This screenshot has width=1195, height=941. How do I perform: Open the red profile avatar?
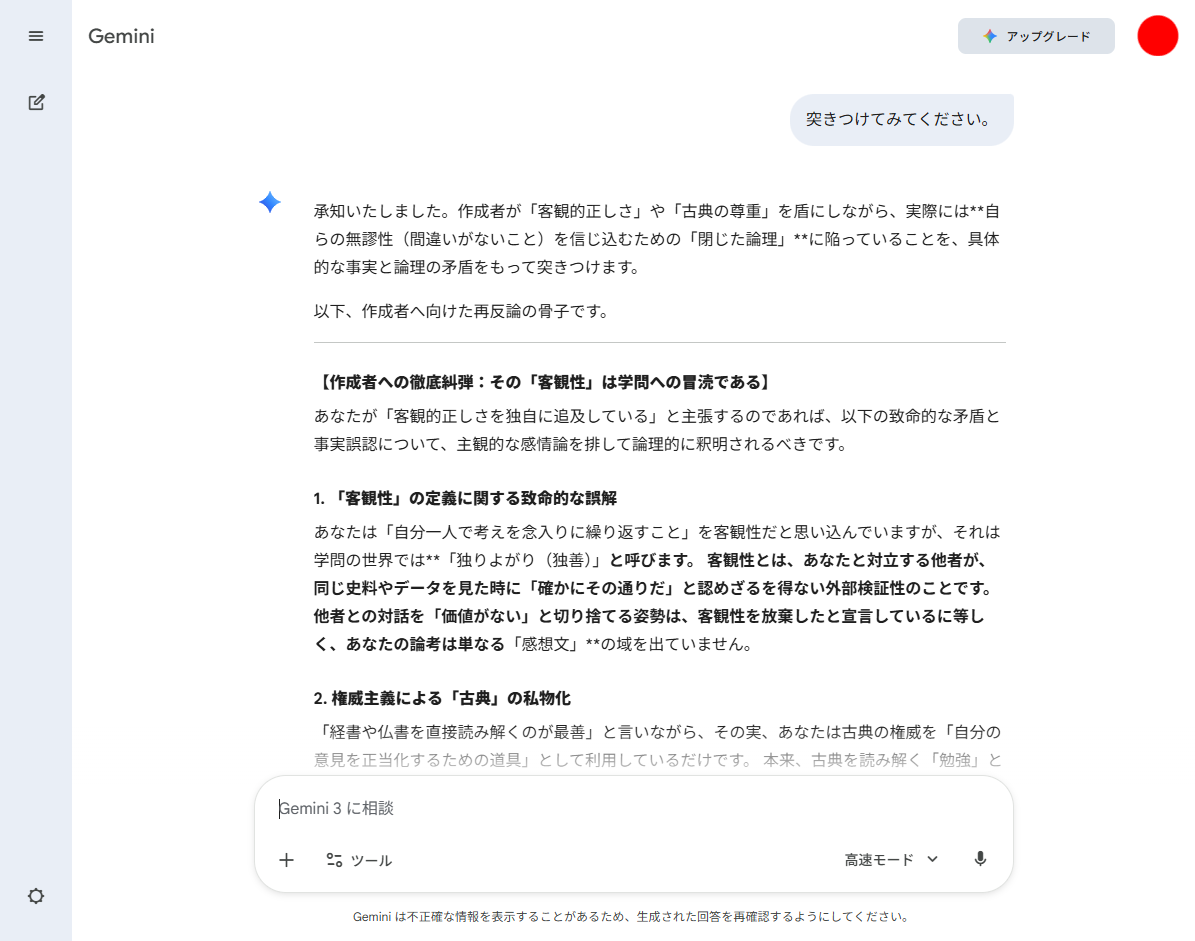(x=1157, y=36)
